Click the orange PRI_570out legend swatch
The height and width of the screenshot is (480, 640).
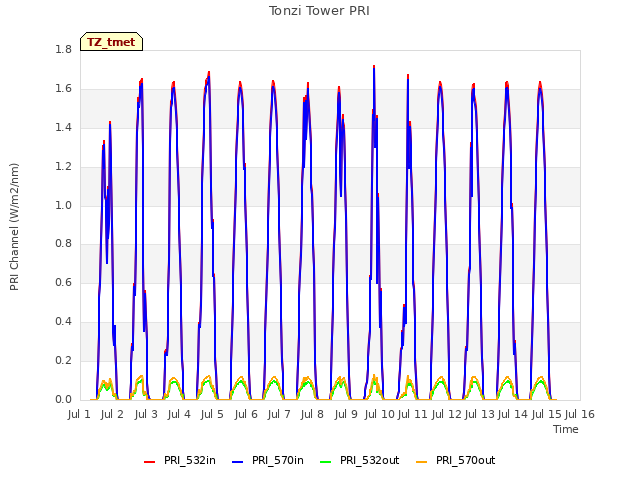click(x=422, y=462)
